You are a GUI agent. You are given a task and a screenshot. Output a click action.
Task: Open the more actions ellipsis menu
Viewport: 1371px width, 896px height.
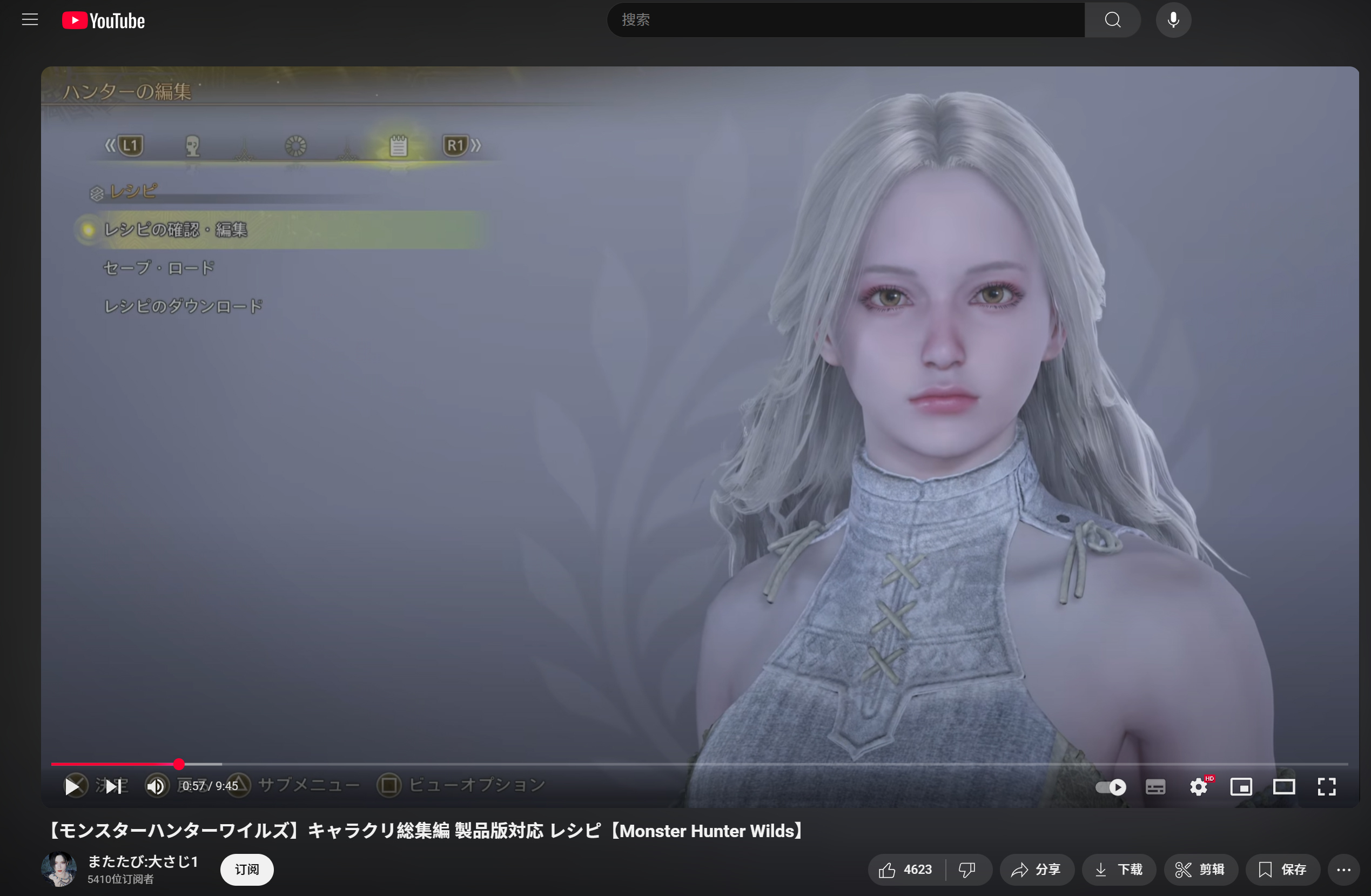1344,870
